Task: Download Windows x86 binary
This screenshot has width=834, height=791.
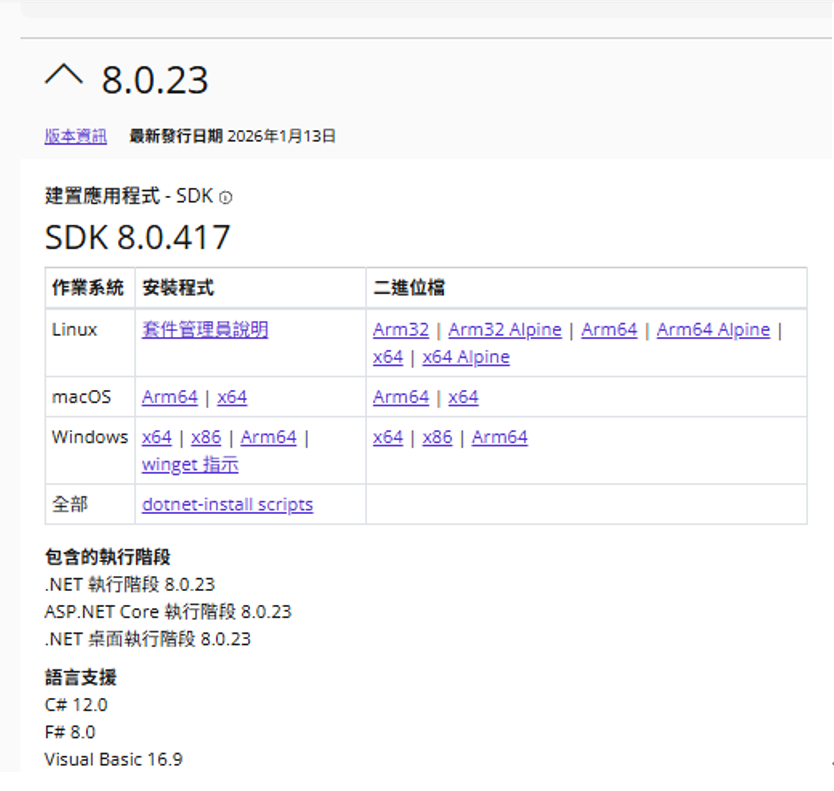Action: point(437,437)
